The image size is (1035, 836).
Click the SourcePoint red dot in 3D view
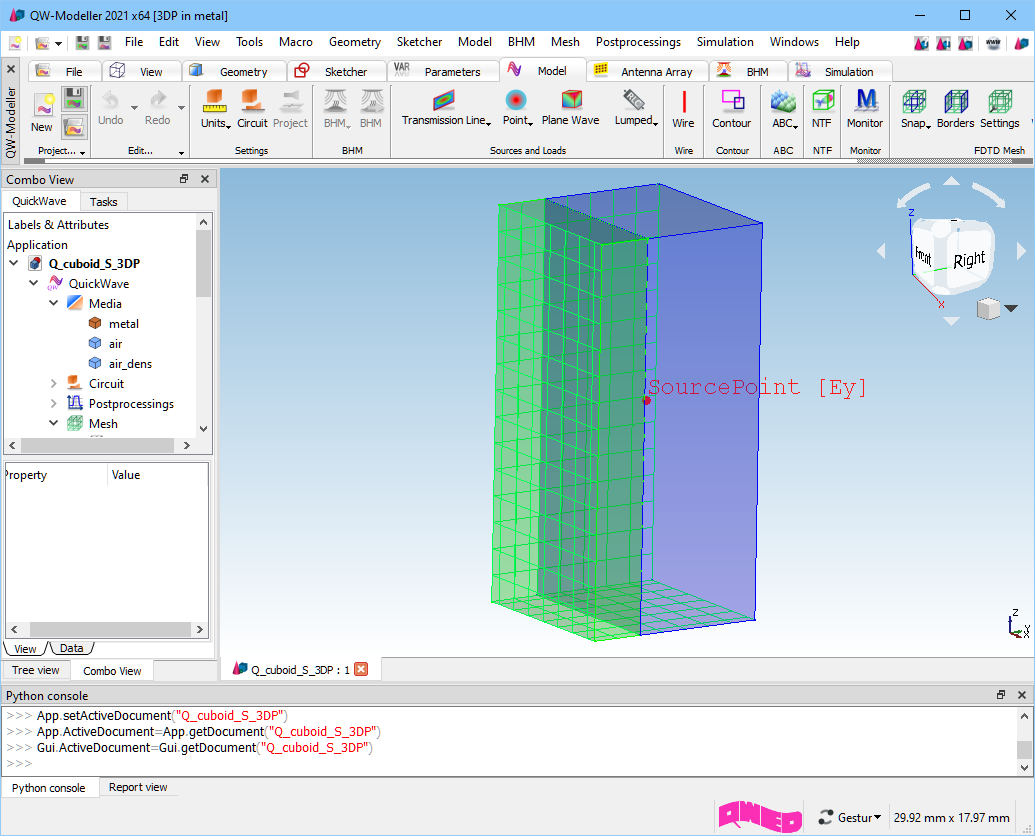point(647,401)
